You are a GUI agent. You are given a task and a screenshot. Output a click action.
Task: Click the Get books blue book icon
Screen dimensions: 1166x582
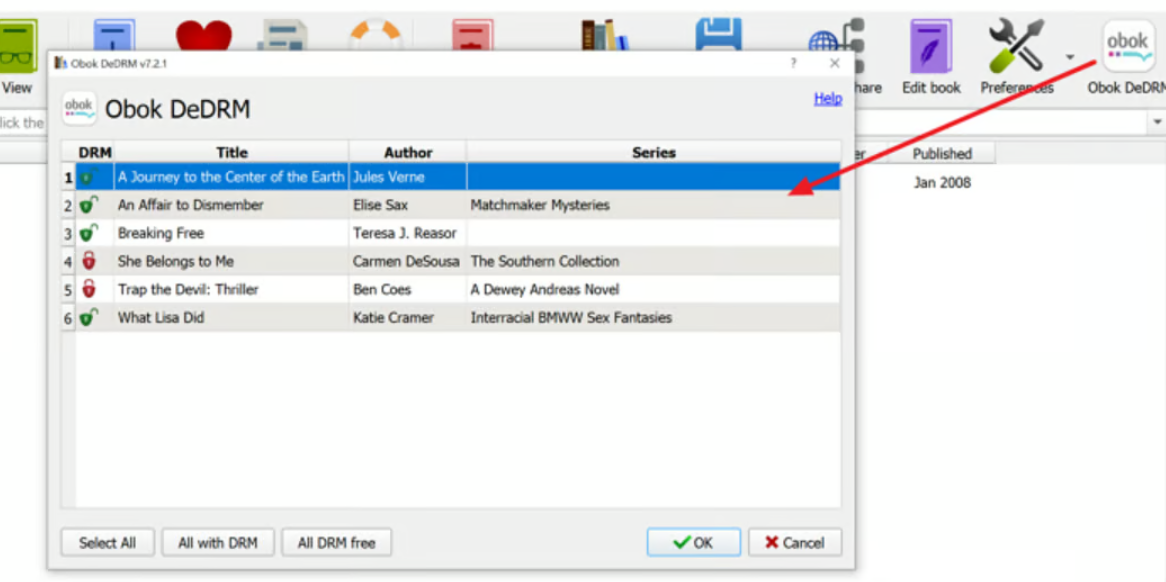point(114,35)
